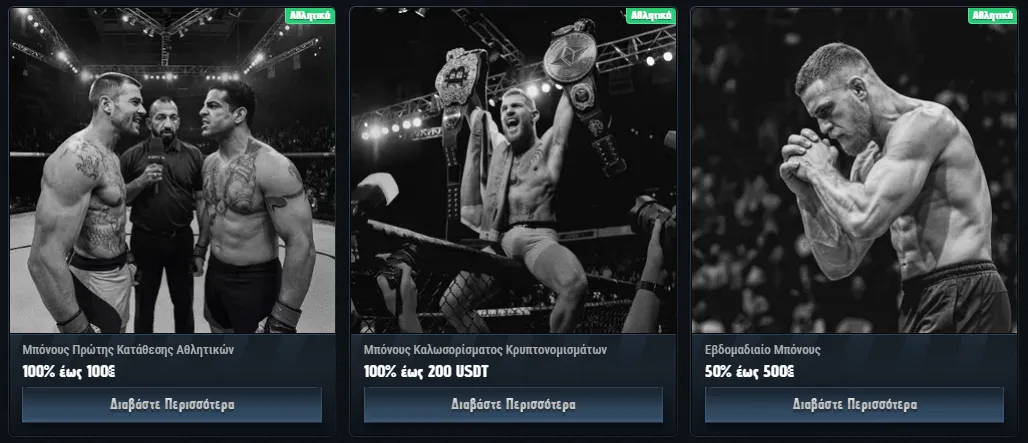Open Διαβάστε Περισσότερα for the 100€ sports bonus
The width and height of the screenshot is (1028, 443).
[x=172, y=404]
